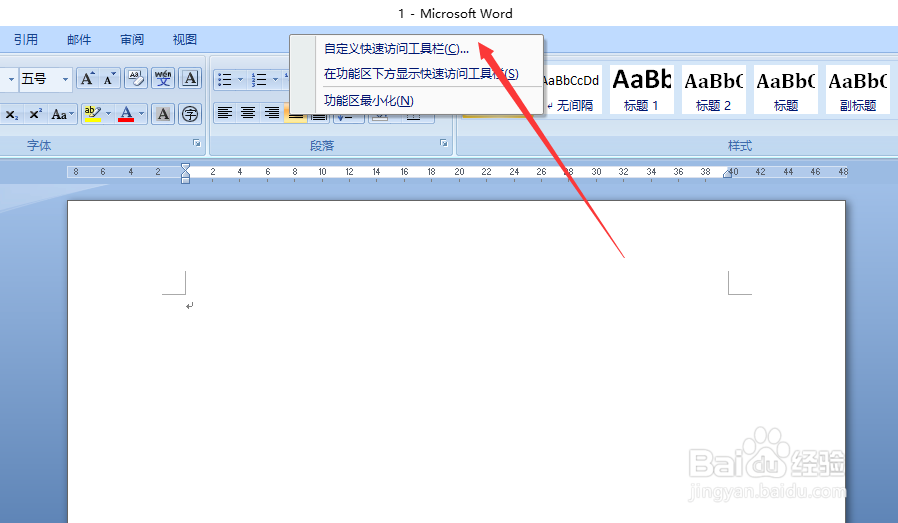Apply the 无间隔 style
Image resolution: width=898 pixels, height=523 pixels.
[x=572, y=90]
